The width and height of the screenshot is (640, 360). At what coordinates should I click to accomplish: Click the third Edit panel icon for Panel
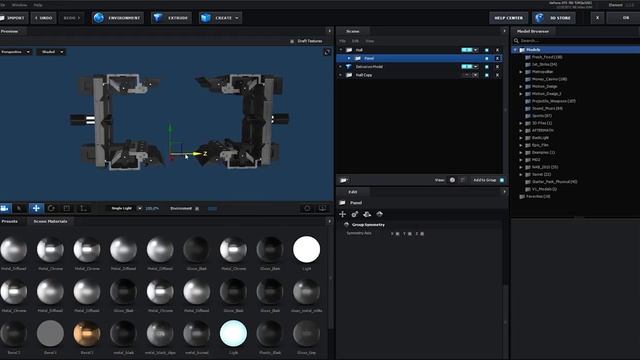[367, 214]
